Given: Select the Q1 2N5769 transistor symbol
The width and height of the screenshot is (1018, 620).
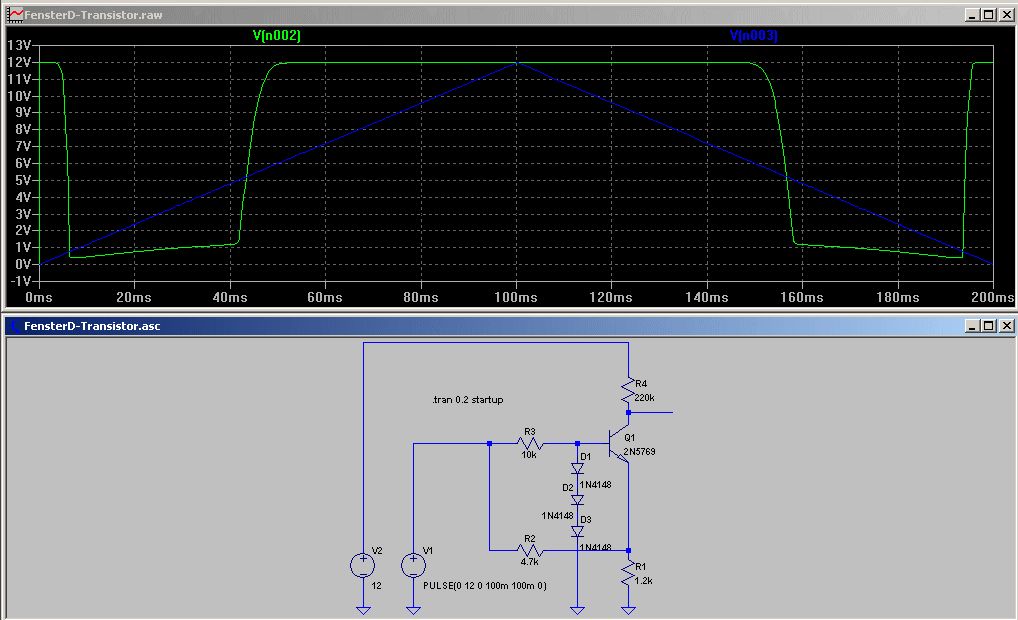Looking at the screenshot, I should point(619,445).
